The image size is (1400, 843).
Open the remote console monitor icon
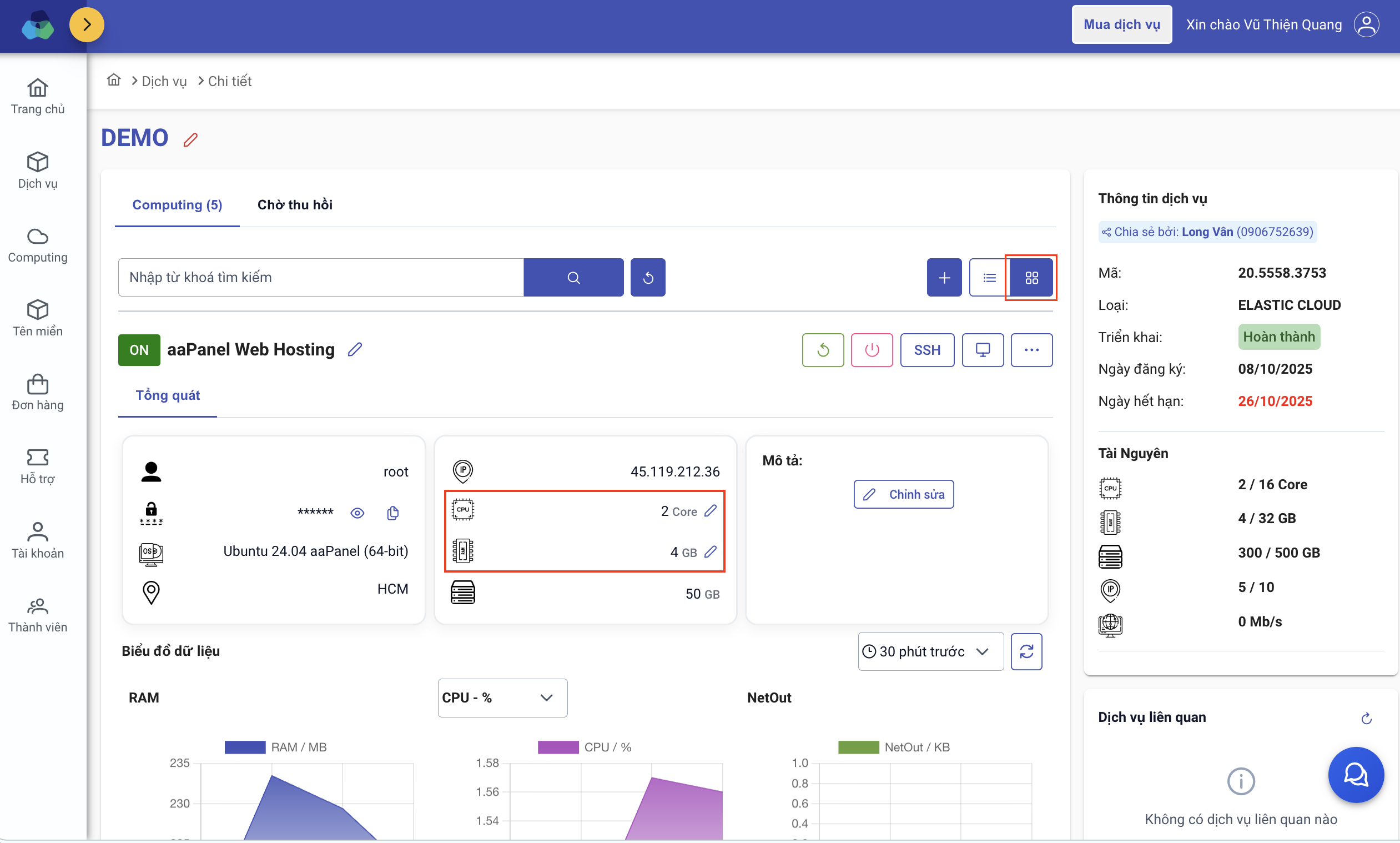[982, 350]
